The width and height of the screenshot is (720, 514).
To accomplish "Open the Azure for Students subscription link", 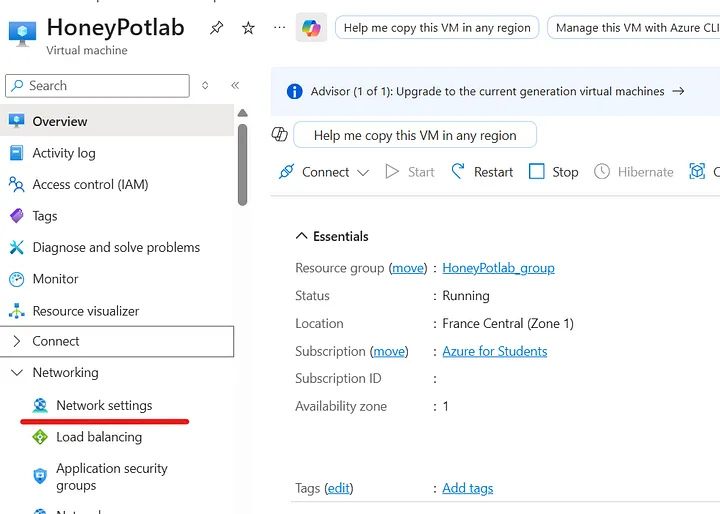I will pyautogui.click(x=495, y=351).
